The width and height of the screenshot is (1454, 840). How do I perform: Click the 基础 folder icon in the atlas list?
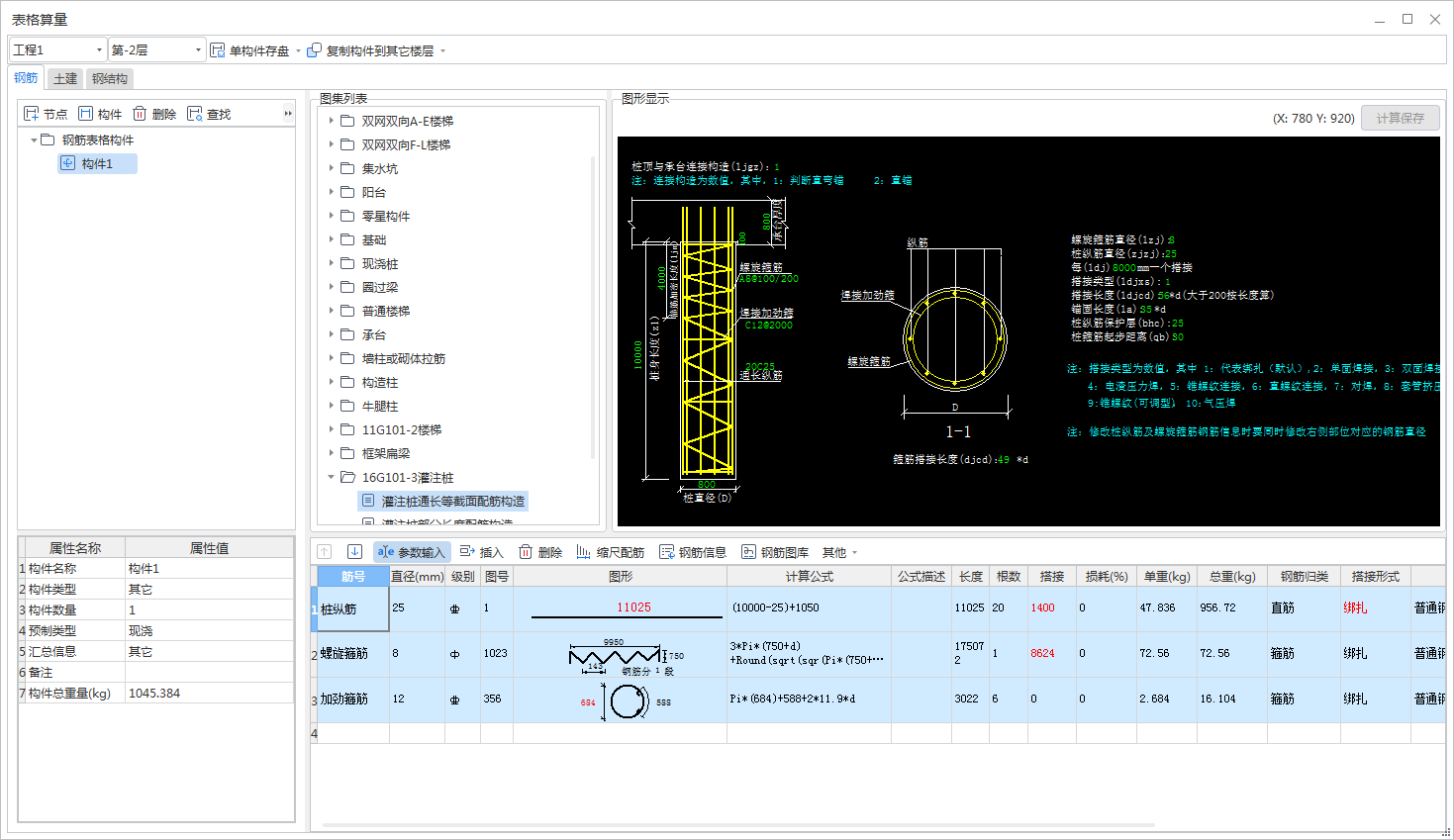pyautogui.click(x=347, y=239)
